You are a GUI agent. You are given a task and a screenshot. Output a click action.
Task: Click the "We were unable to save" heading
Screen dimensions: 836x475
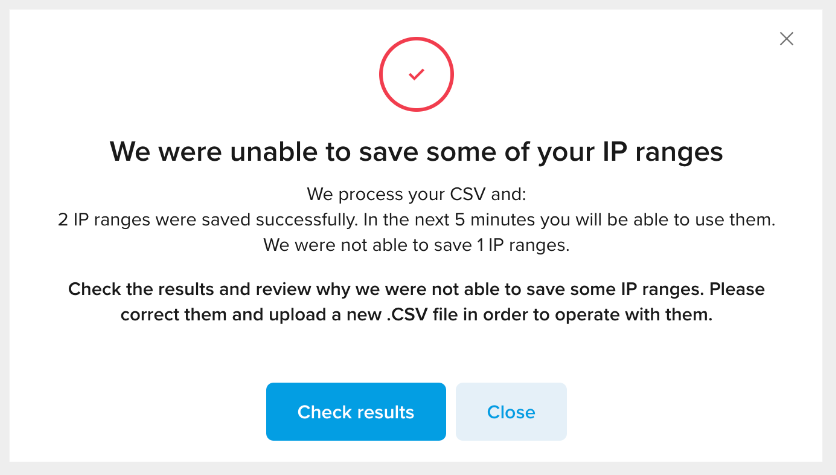pyautogui.click(x=416, y=152)
